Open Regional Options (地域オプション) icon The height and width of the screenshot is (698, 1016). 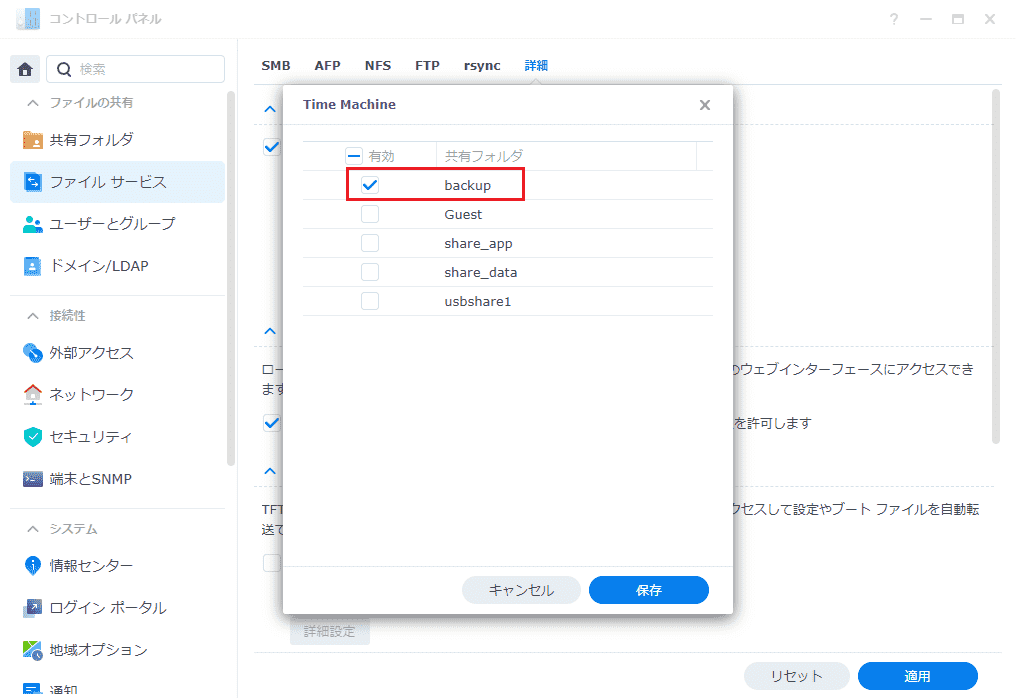(x=32, y=650)
